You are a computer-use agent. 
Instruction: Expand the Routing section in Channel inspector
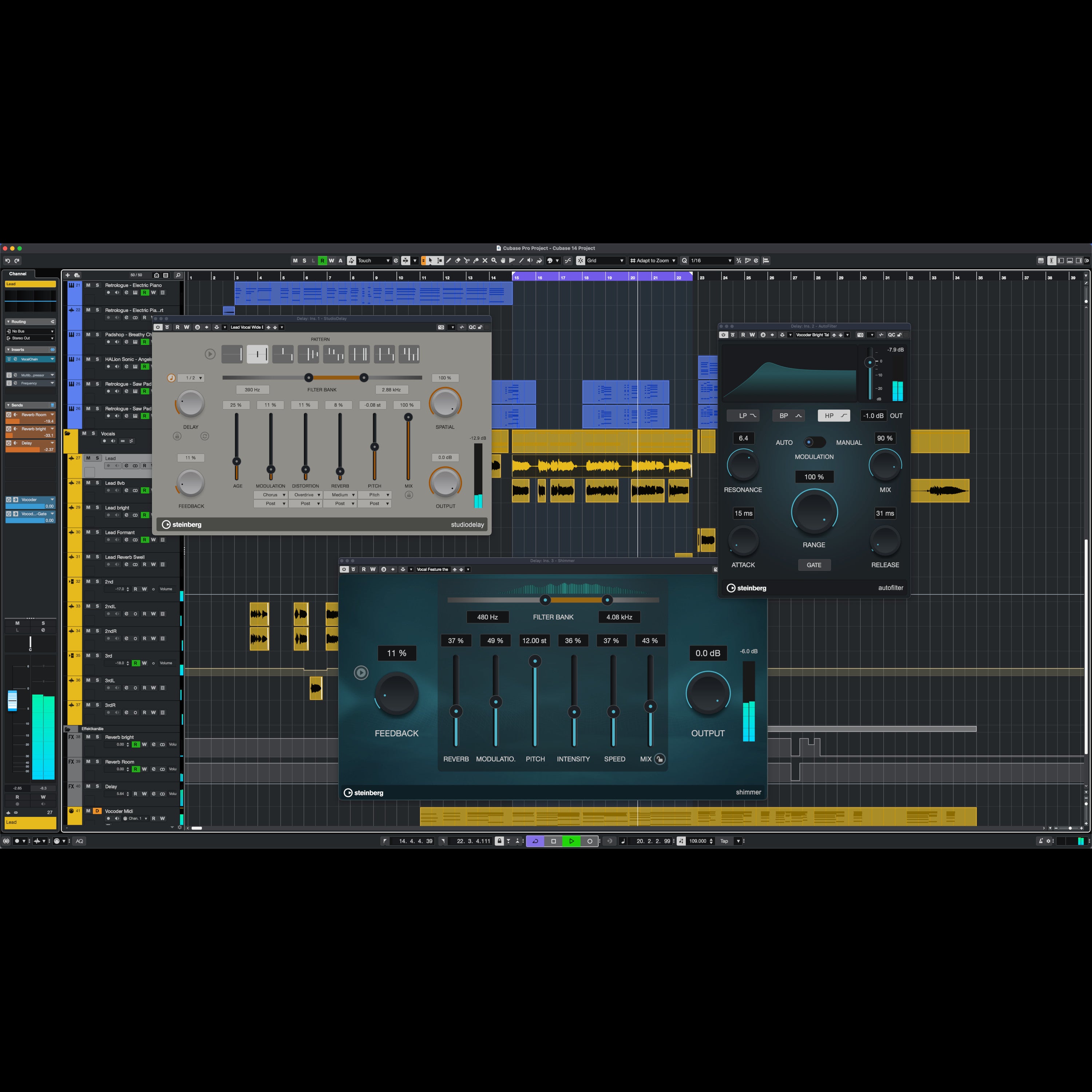tap(31, 322)
